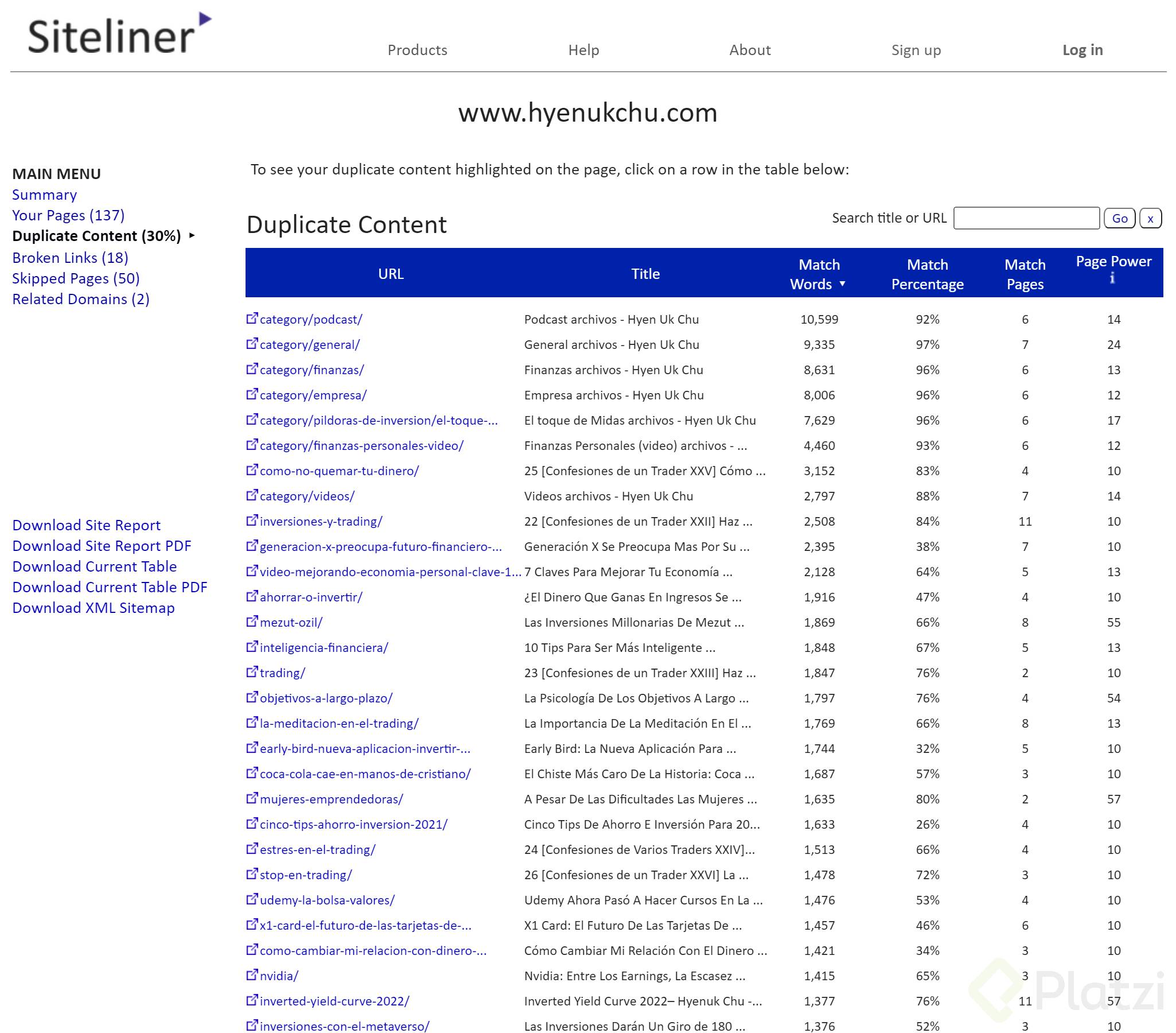The height and width of the screenshot is (1033, 1176).
Task: Sort by Match Percentage column header
Action: [927, 274]
